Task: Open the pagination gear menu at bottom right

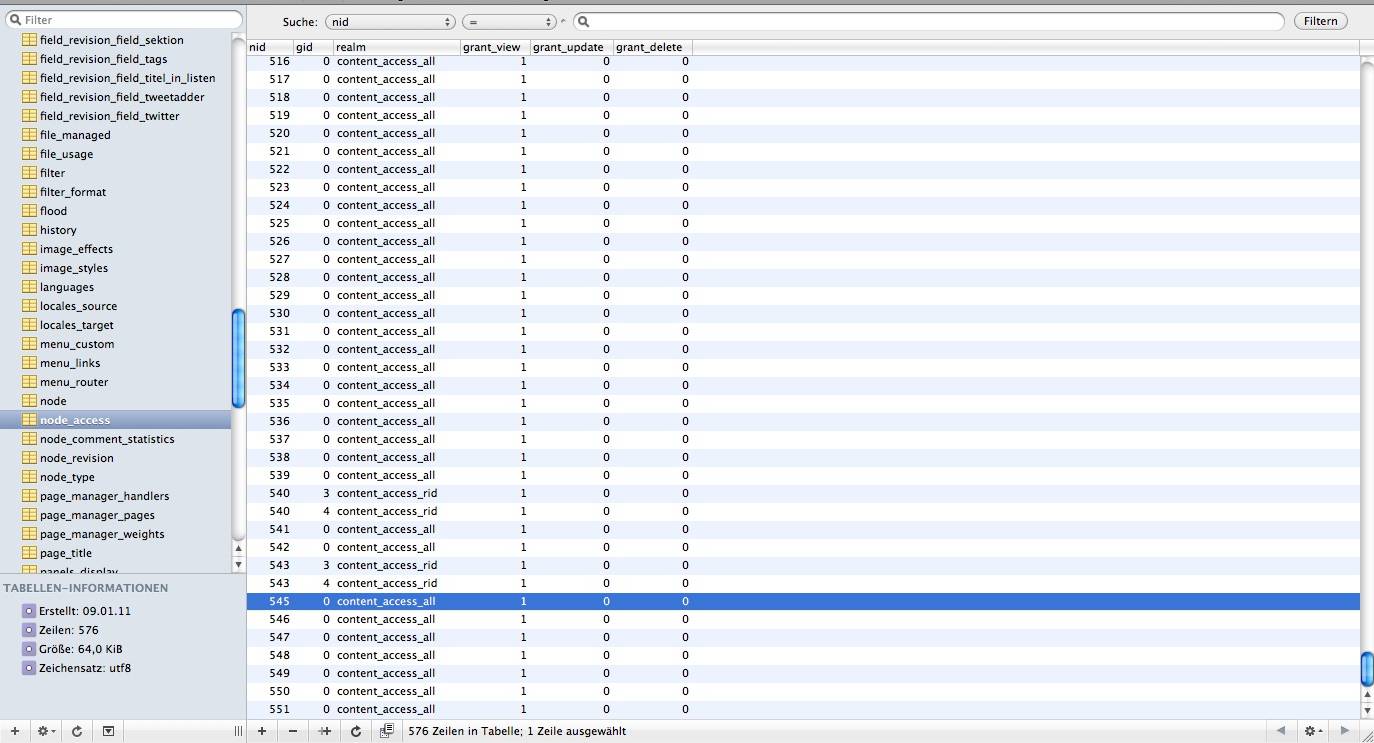Action: (1310, 731)
